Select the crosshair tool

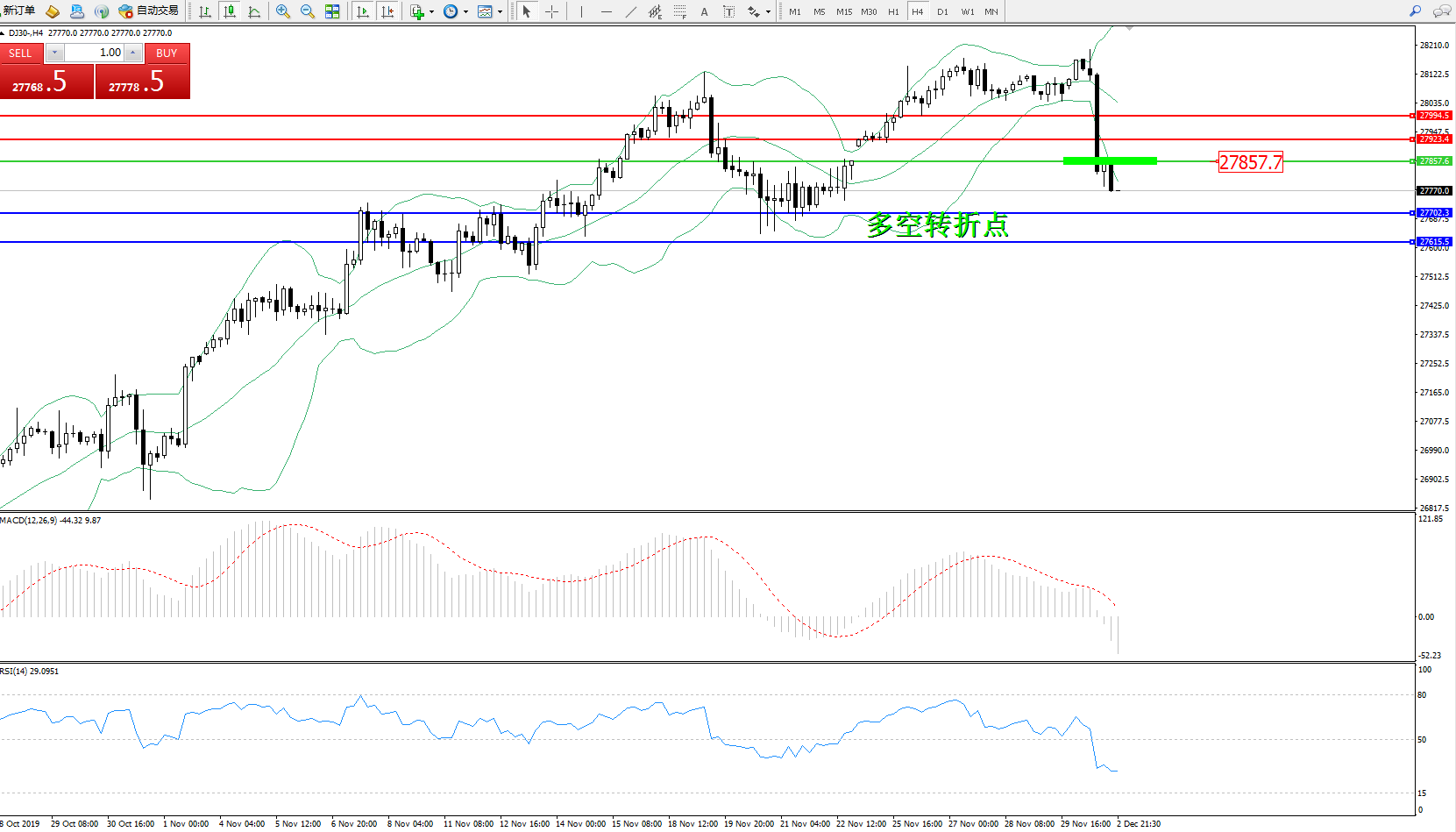tap(551, 11)
